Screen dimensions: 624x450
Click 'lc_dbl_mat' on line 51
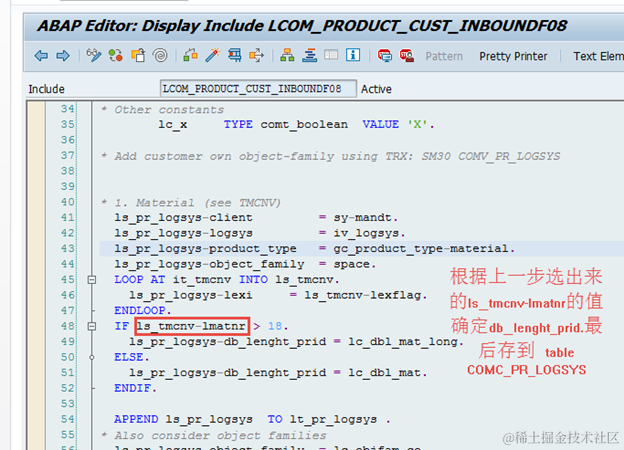[x=384, y=373]
